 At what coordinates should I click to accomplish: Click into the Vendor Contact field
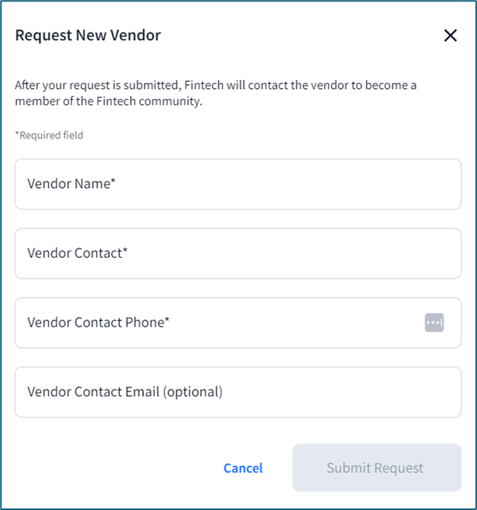(238, 253)
